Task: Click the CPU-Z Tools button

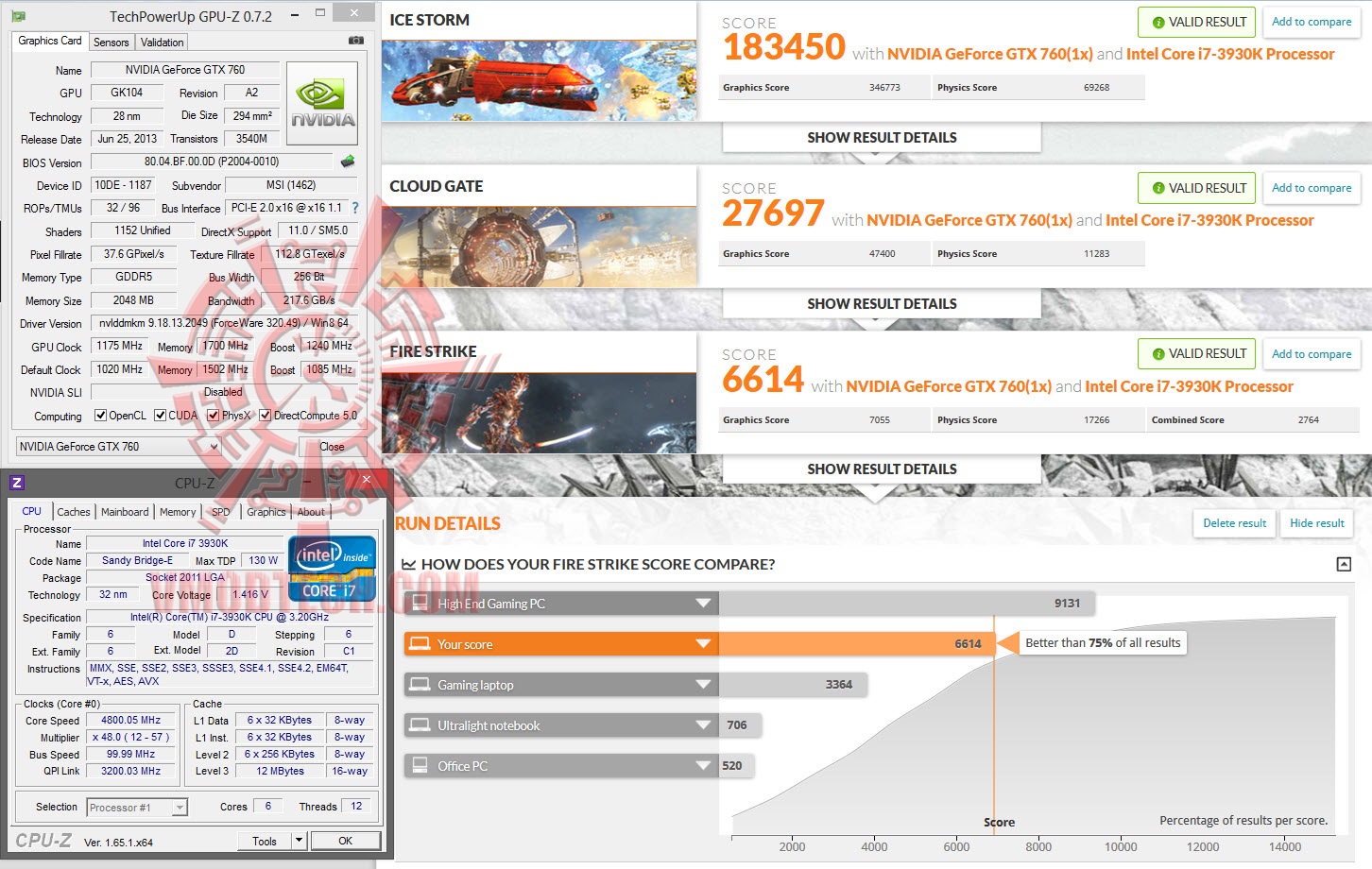Action: click(x=265, y=841)
